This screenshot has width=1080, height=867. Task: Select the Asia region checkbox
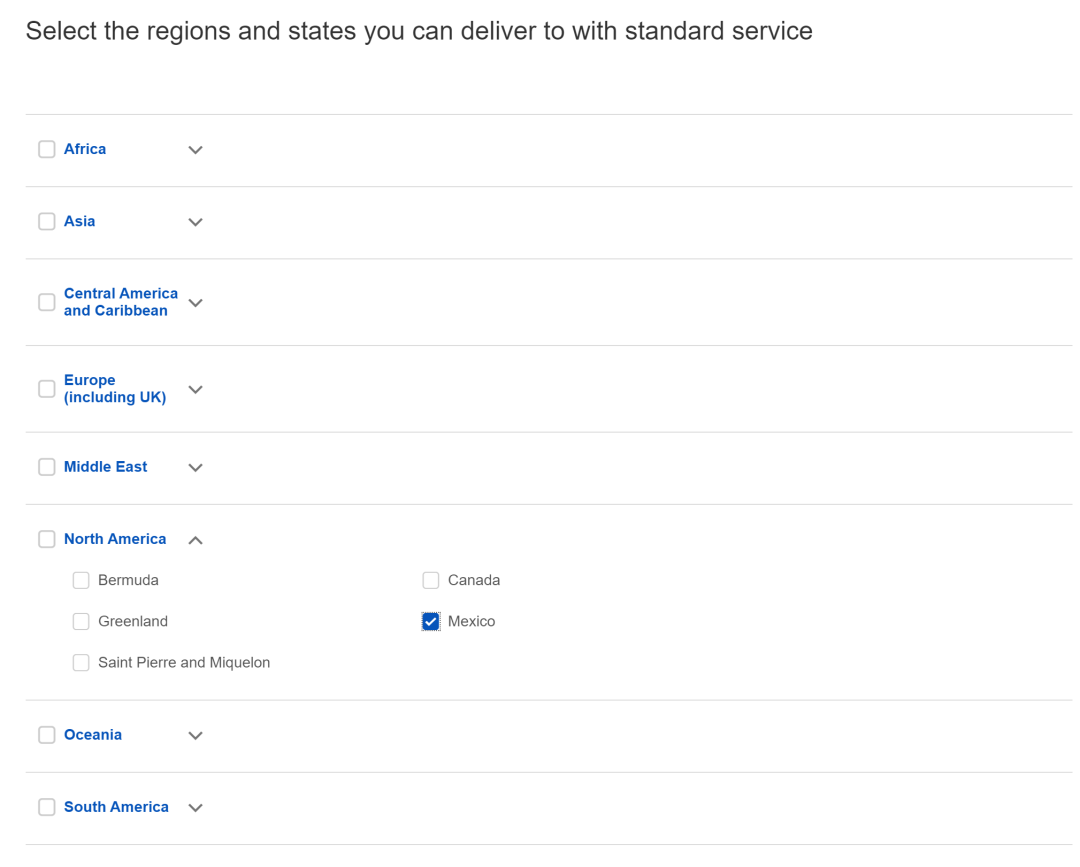47,221
